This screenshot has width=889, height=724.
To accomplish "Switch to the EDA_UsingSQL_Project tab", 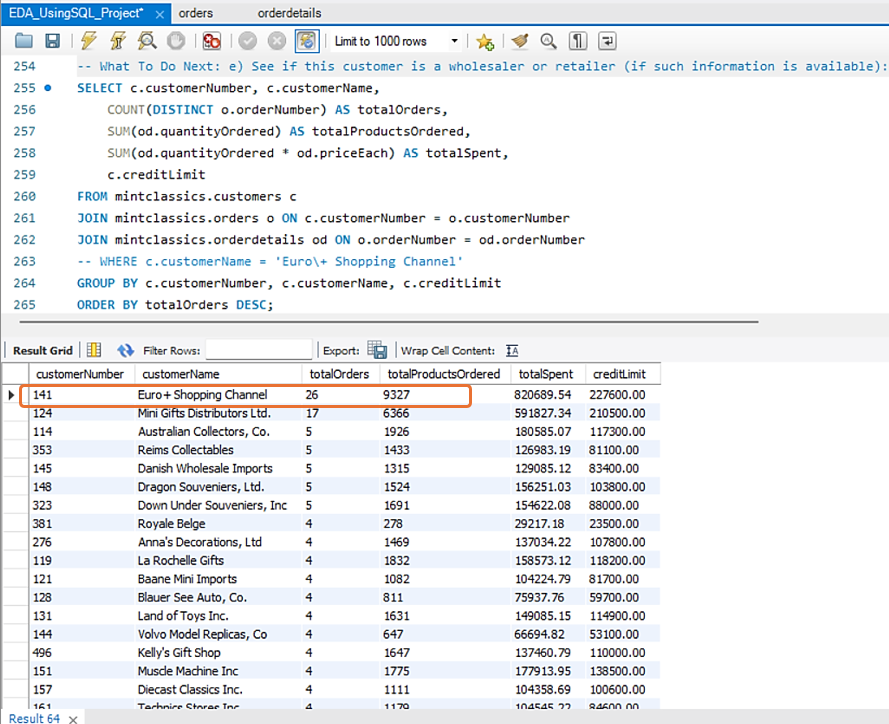I will pyautogui.click(x=76, y=13).
